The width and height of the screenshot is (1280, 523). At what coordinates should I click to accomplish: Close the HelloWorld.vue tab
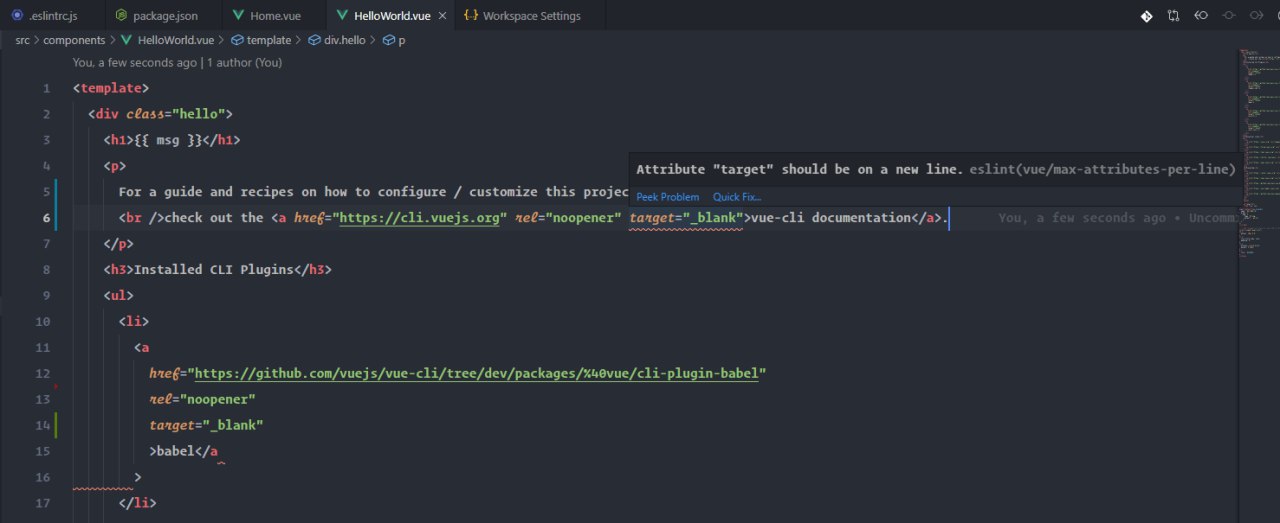[440, 16]
